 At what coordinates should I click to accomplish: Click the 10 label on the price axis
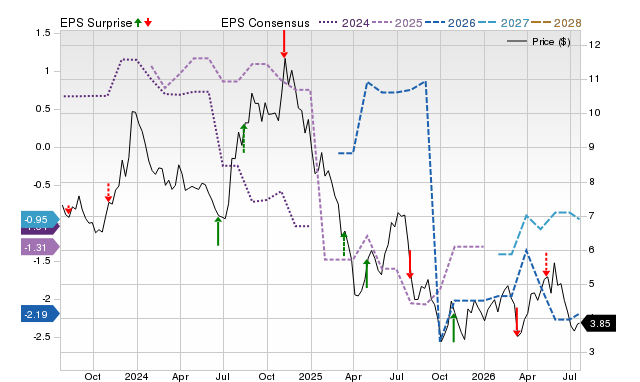pos(595,113)
